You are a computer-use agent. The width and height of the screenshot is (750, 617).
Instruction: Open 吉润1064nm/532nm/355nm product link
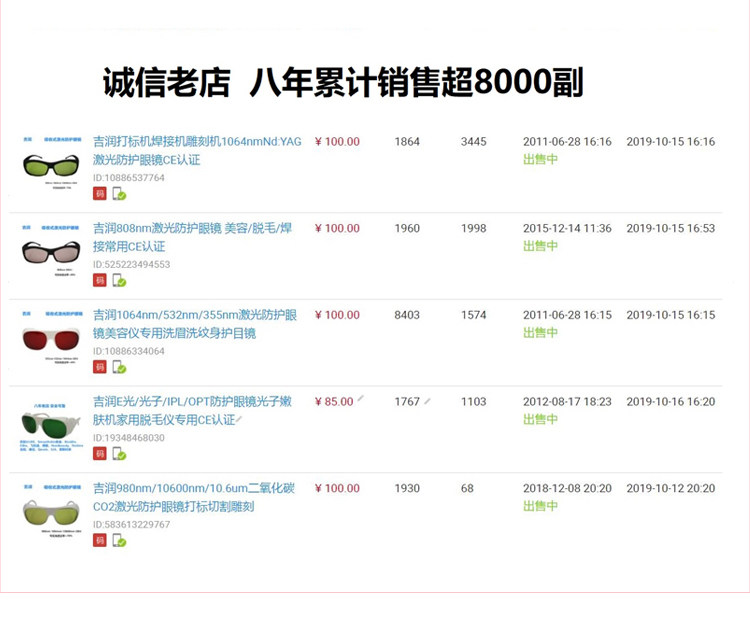pos(195,324)
